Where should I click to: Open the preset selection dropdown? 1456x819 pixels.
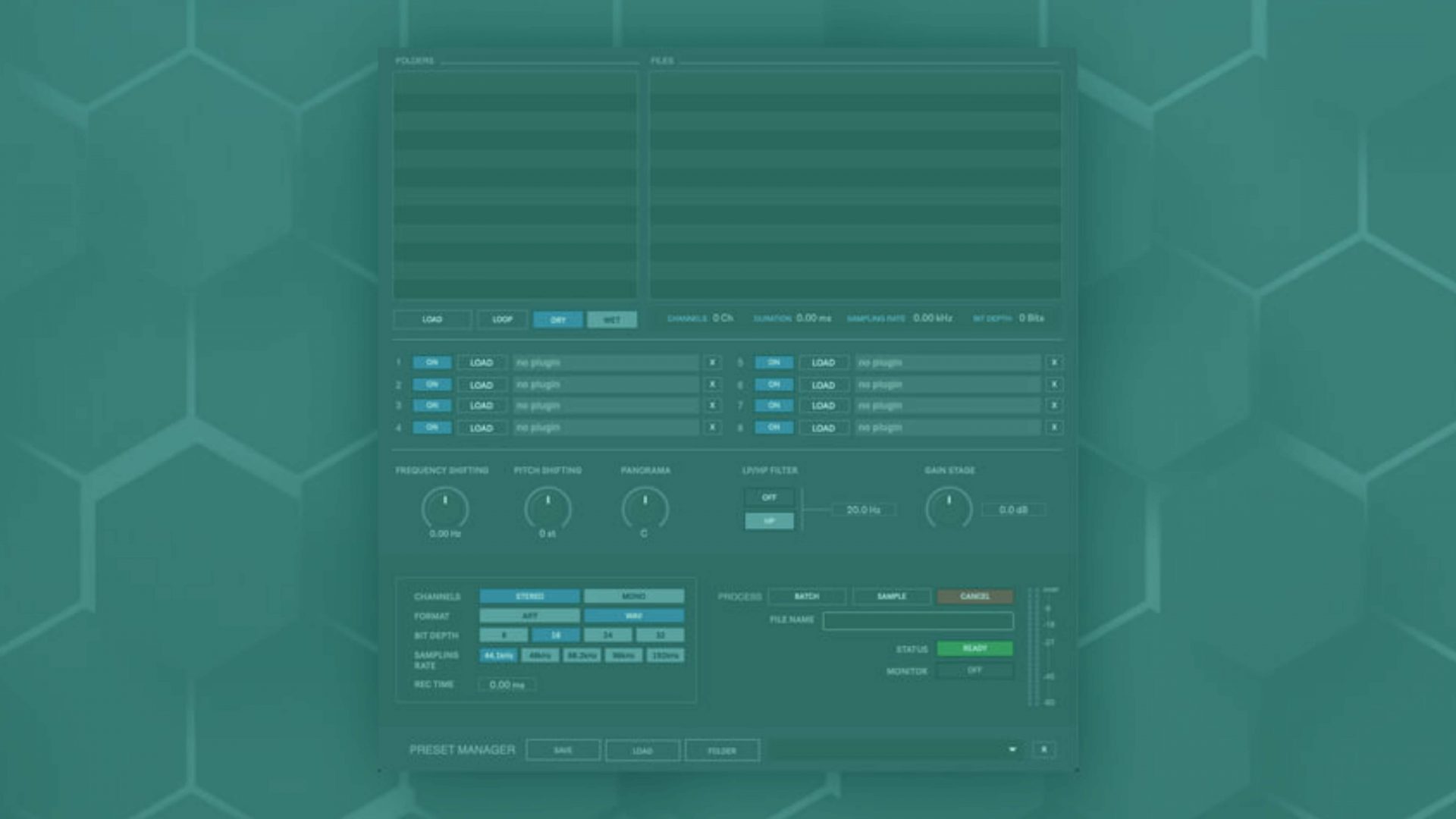[x=1013, y=750]
